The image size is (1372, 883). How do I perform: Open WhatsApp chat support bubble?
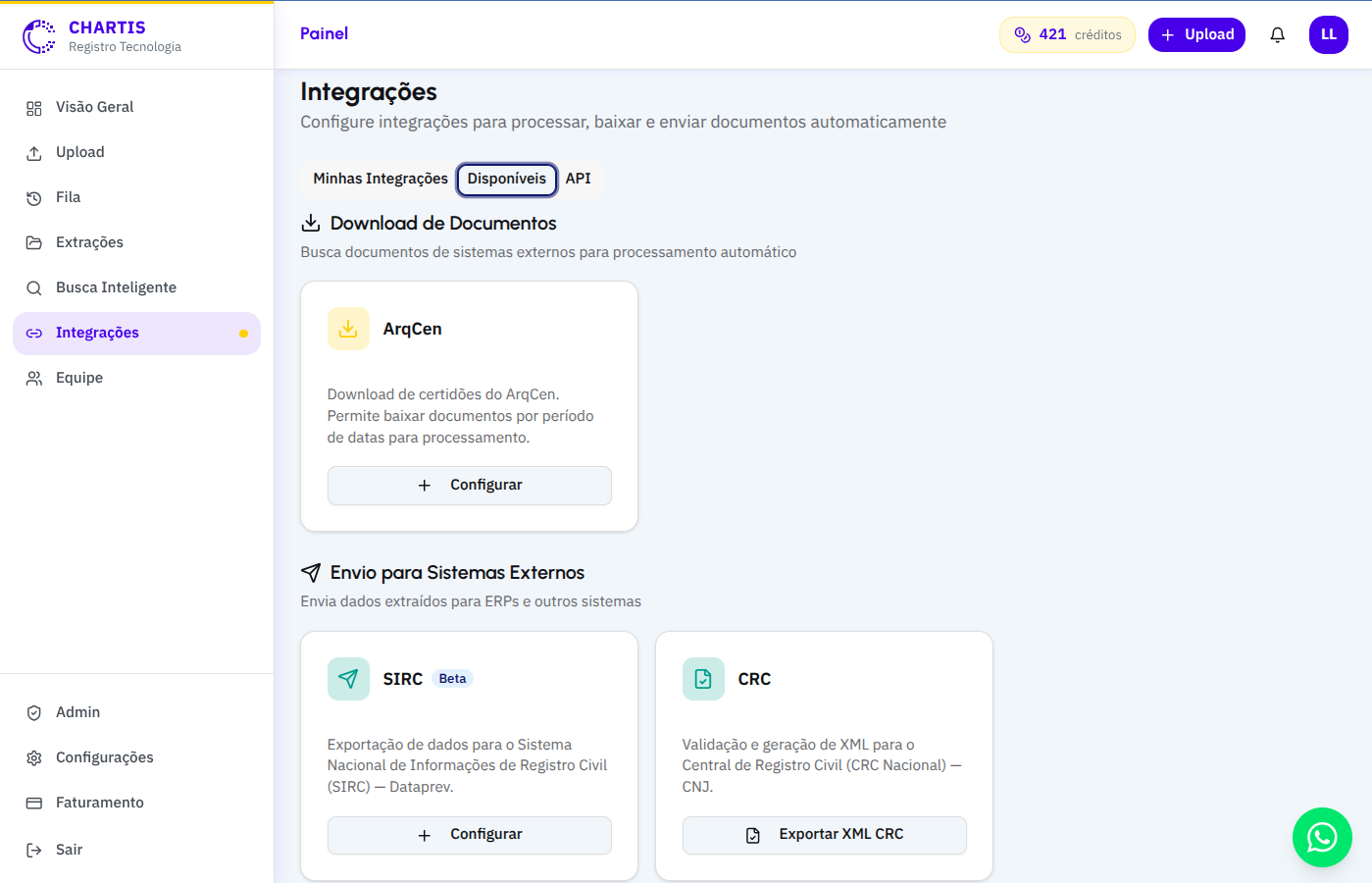pyautogui.click(x=1322, y=837)
